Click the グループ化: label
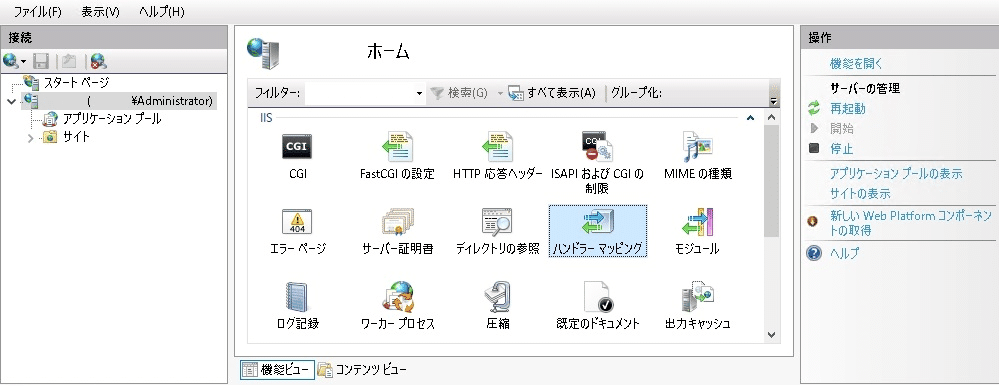The width and height of the screenshot is (999, 386). pos(636,93)
